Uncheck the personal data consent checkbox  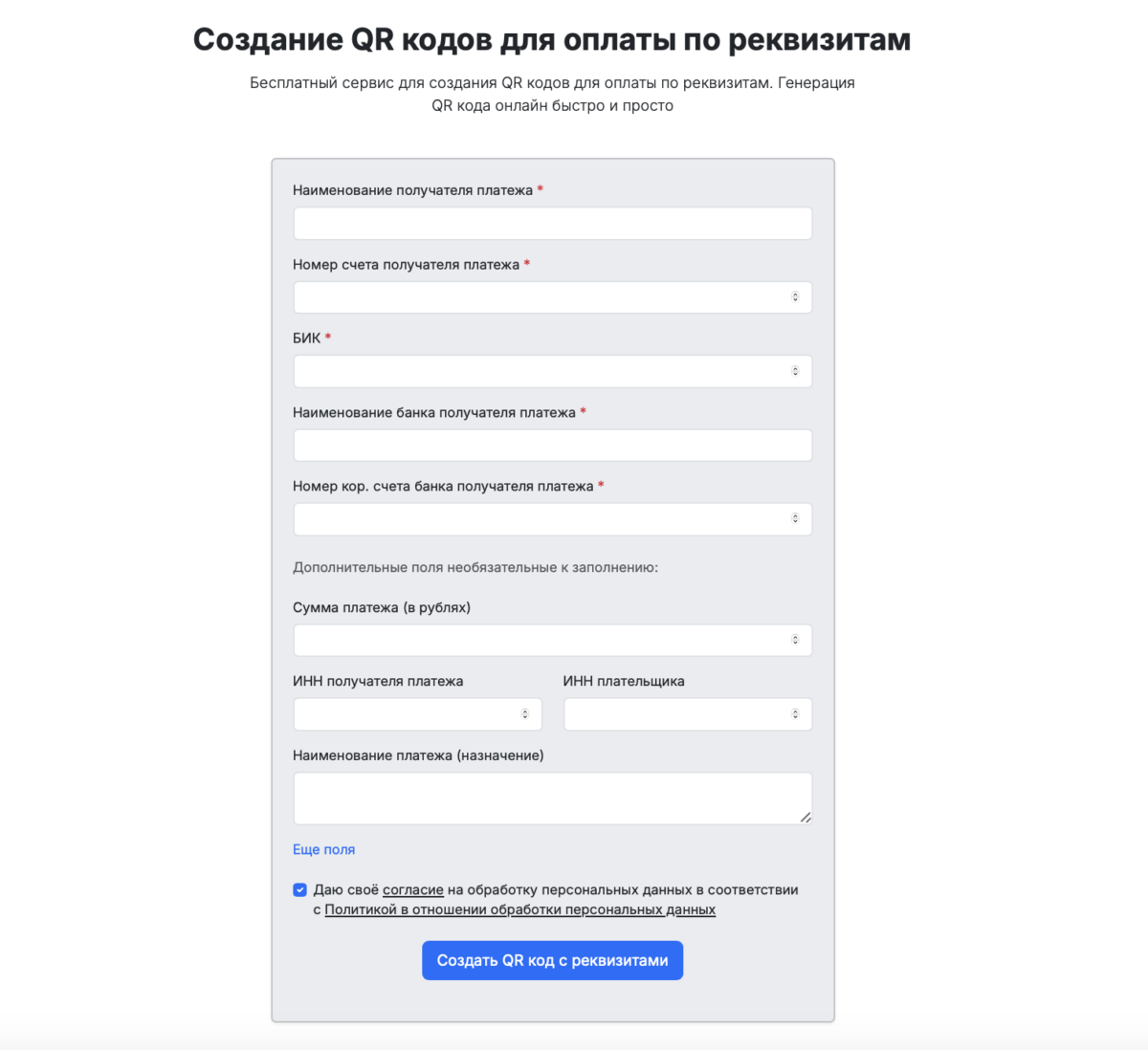click(x=299, y=889)
